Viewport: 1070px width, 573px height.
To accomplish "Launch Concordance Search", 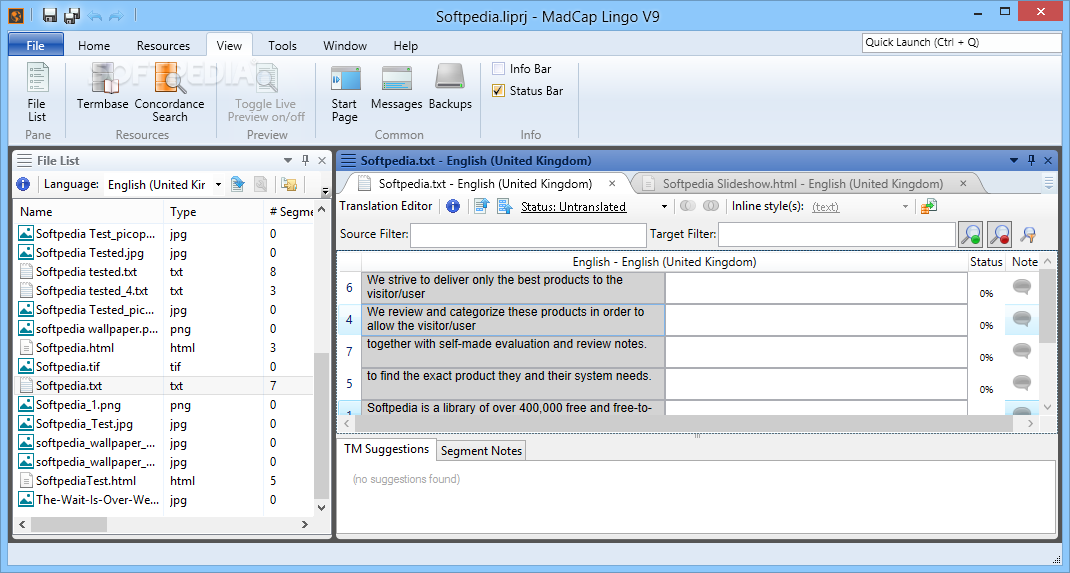I will coord(169,92).
